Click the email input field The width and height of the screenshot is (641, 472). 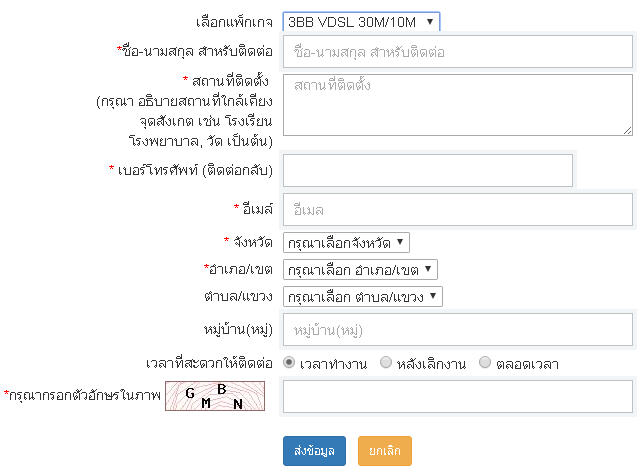458,210
